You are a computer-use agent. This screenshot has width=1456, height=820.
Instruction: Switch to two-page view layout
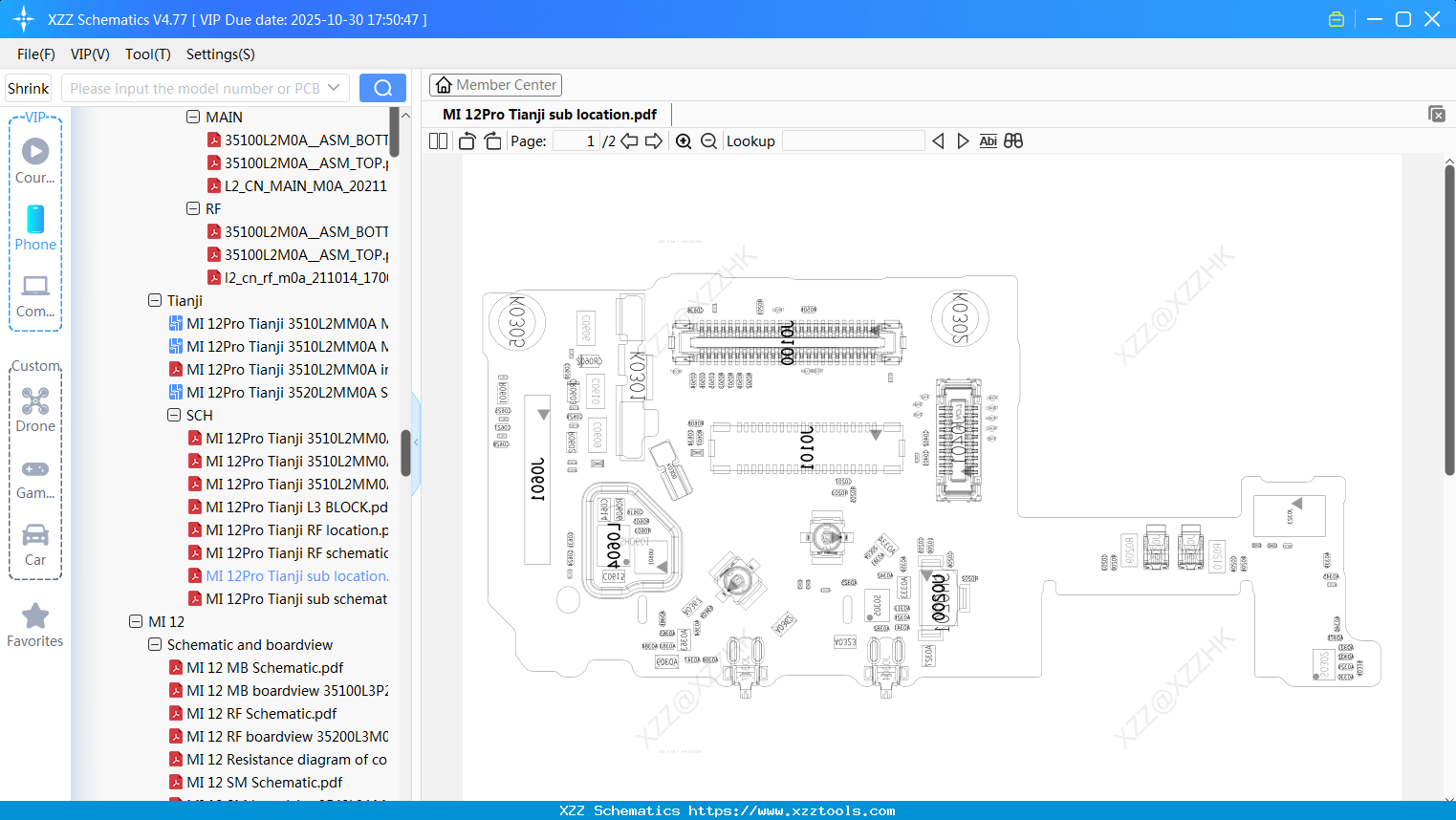pos(437,140)
